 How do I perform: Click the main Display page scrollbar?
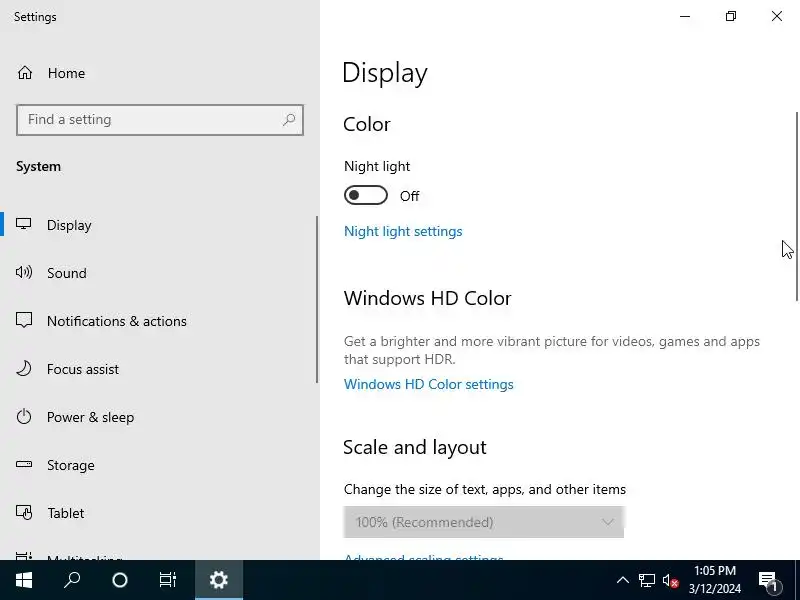[796, 207]
